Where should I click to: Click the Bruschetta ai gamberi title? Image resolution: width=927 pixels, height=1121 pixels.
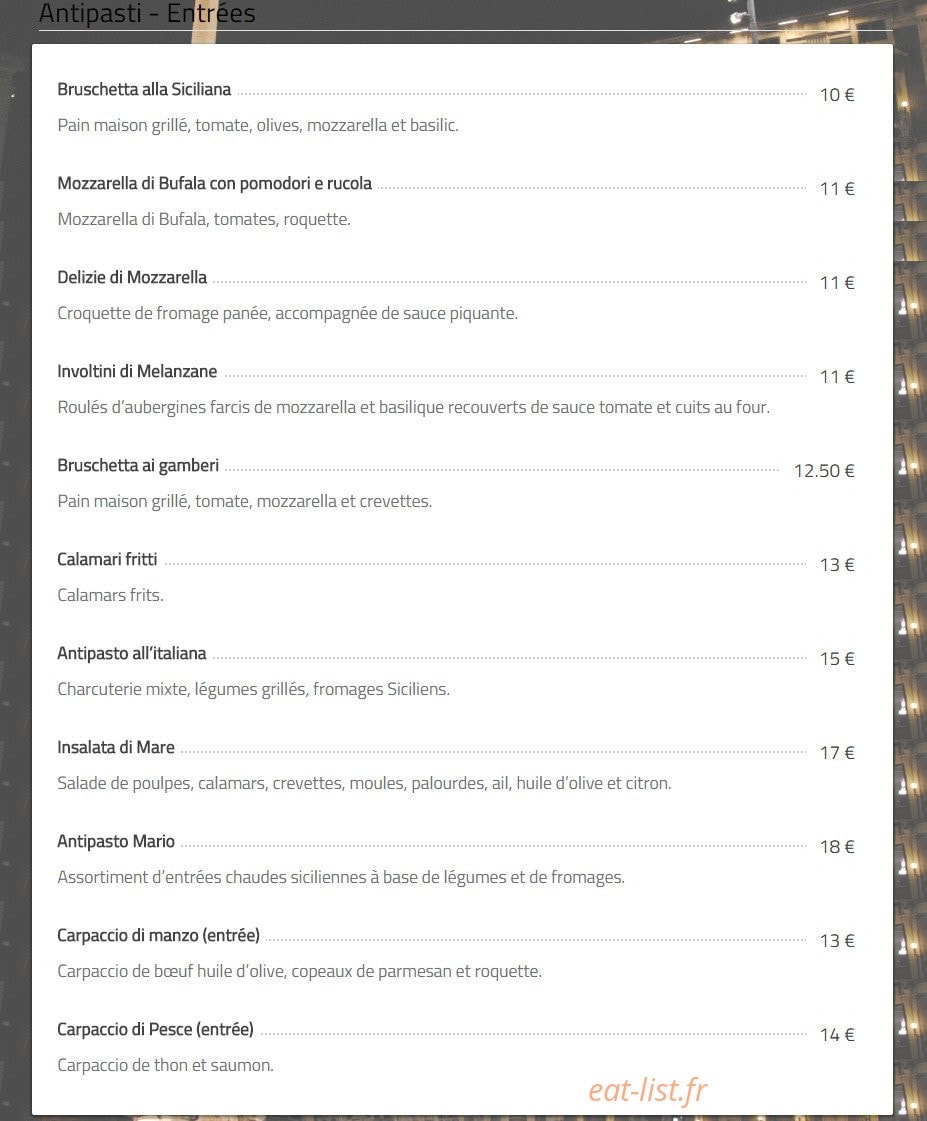(138, 465)
